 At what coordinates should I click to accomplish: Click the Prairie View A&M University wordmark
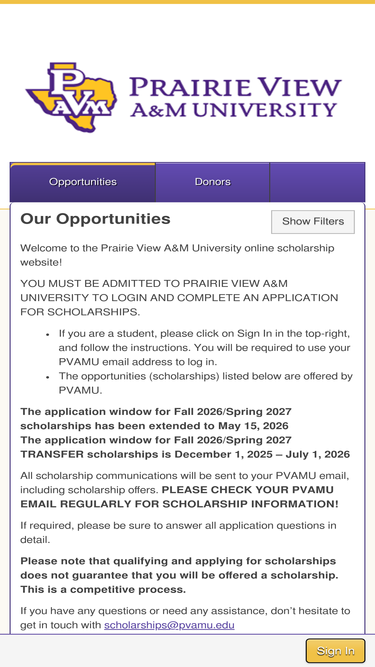[x=236, y=97]
